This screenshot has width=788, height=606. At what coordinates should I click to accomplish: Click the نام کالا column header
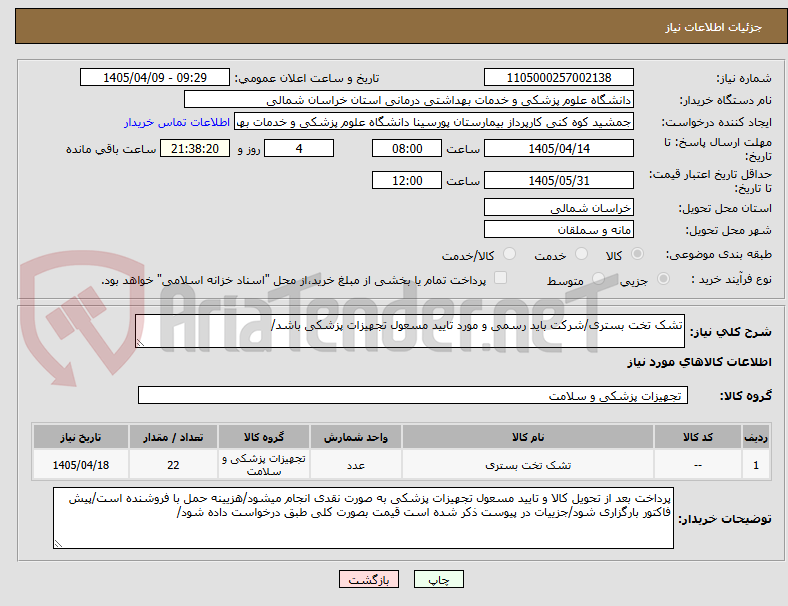[528, 437]
